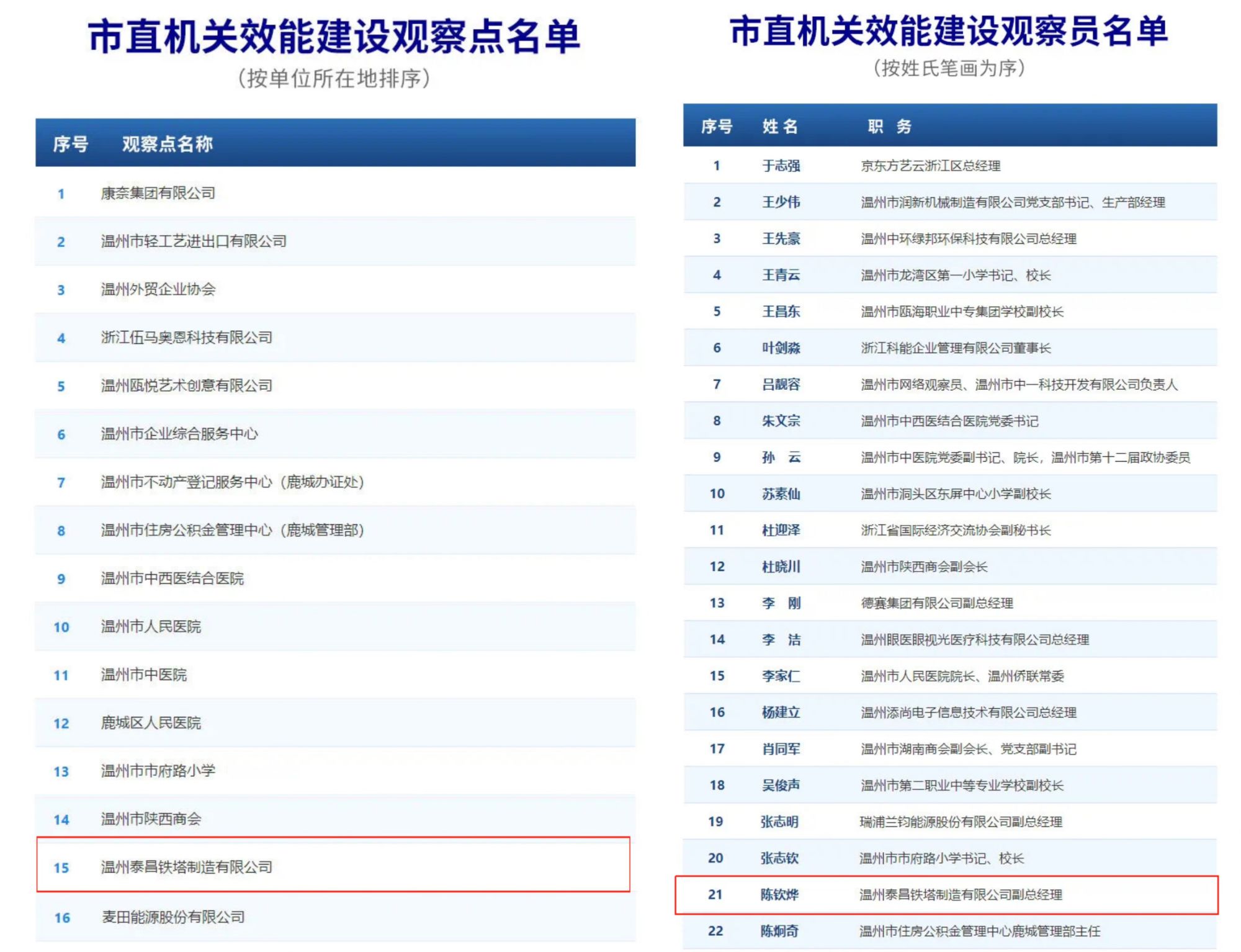Click 温州市湖南商会副会长、党支部副书记
1241x952 pixels.
[x=968, y=749]
